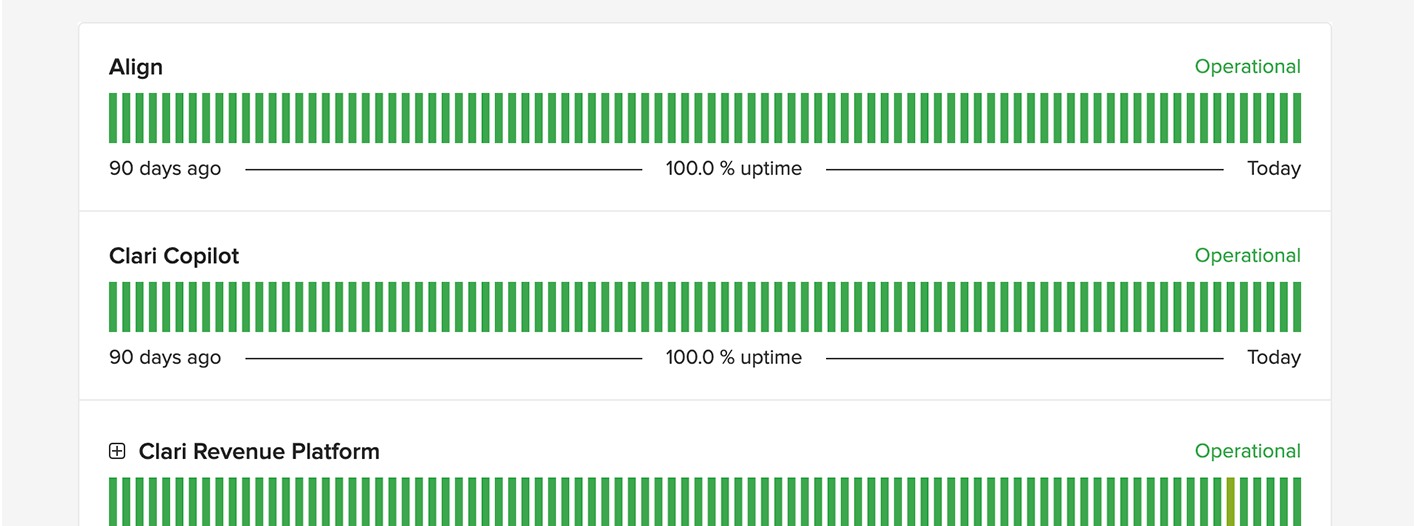Select the oldest day bar for Clari Copilot
Screen dimensions: 1416x526
click(113, 307)
